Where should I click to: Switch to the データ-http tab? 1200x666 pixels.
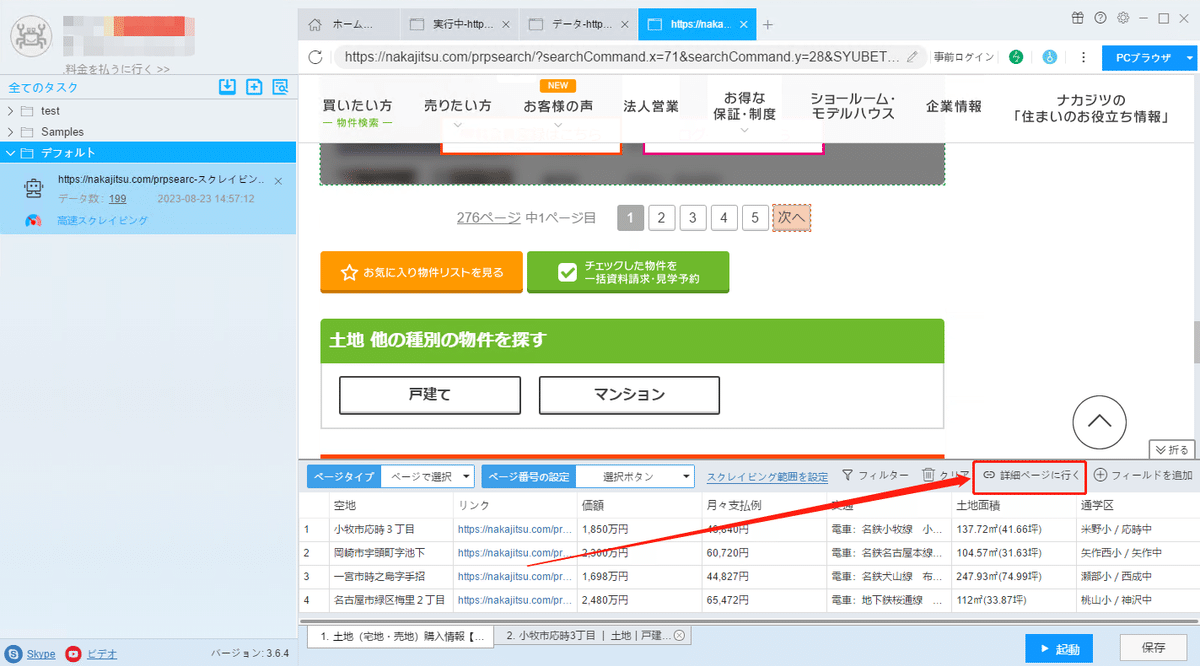580,24
